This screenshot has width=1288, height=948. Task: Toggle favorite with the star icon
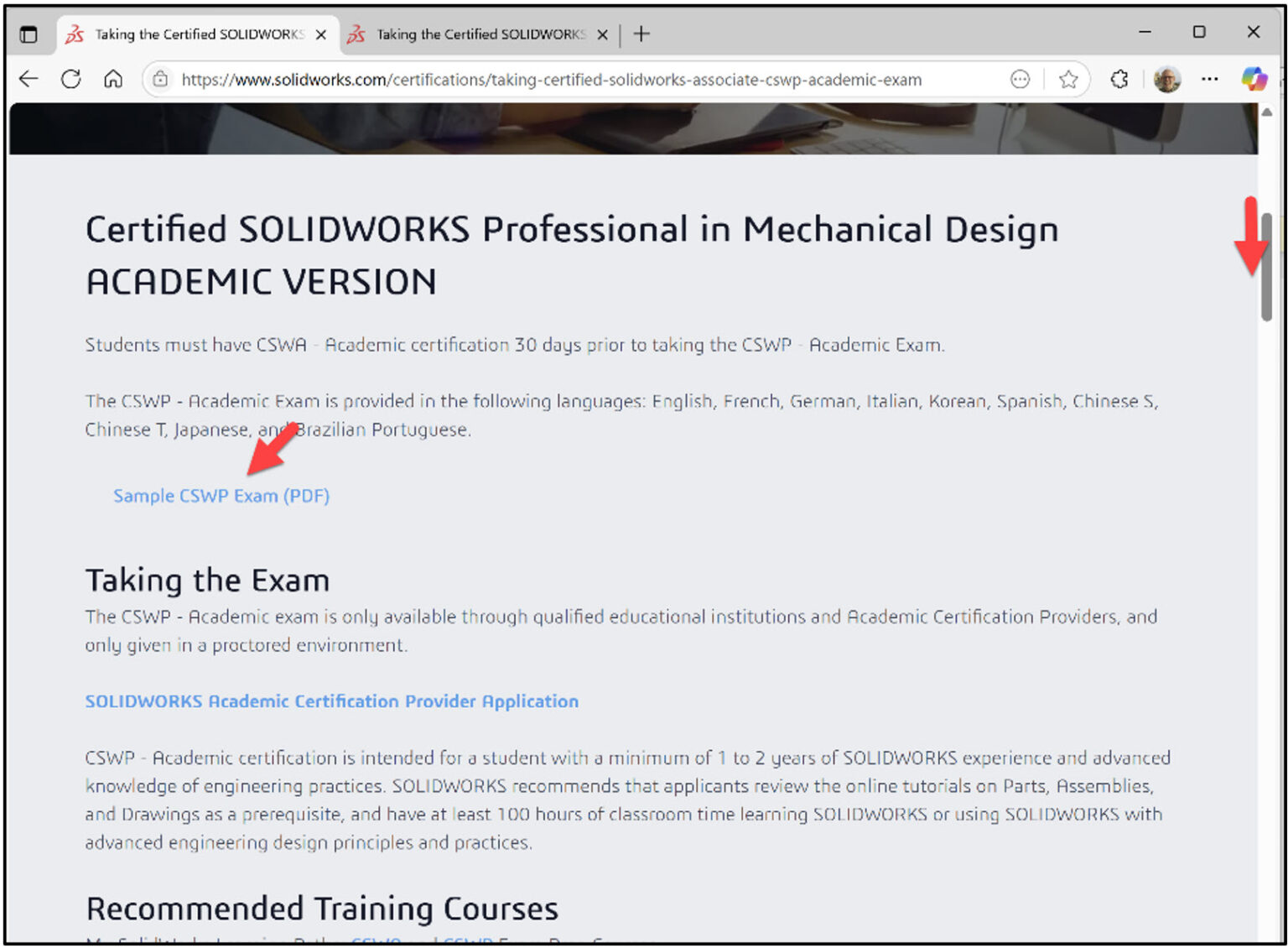1068,79
